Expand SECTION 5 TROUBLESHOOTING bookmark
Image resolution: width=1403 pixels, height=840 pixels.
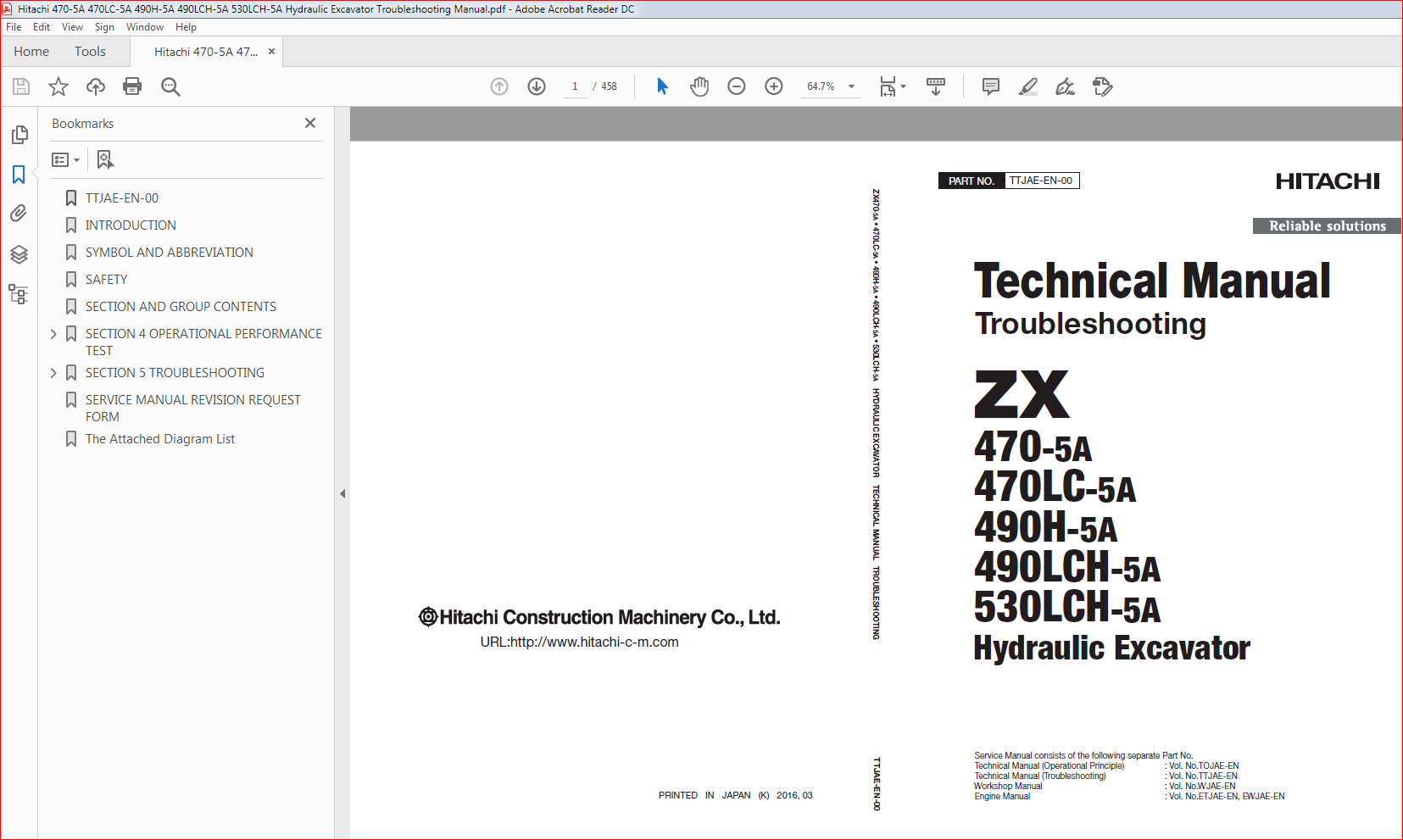[53, 373]
